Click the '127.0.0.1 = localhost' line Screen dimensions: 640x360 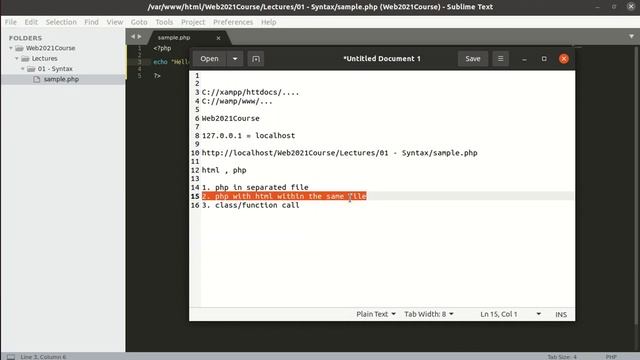tap(248, 136)
